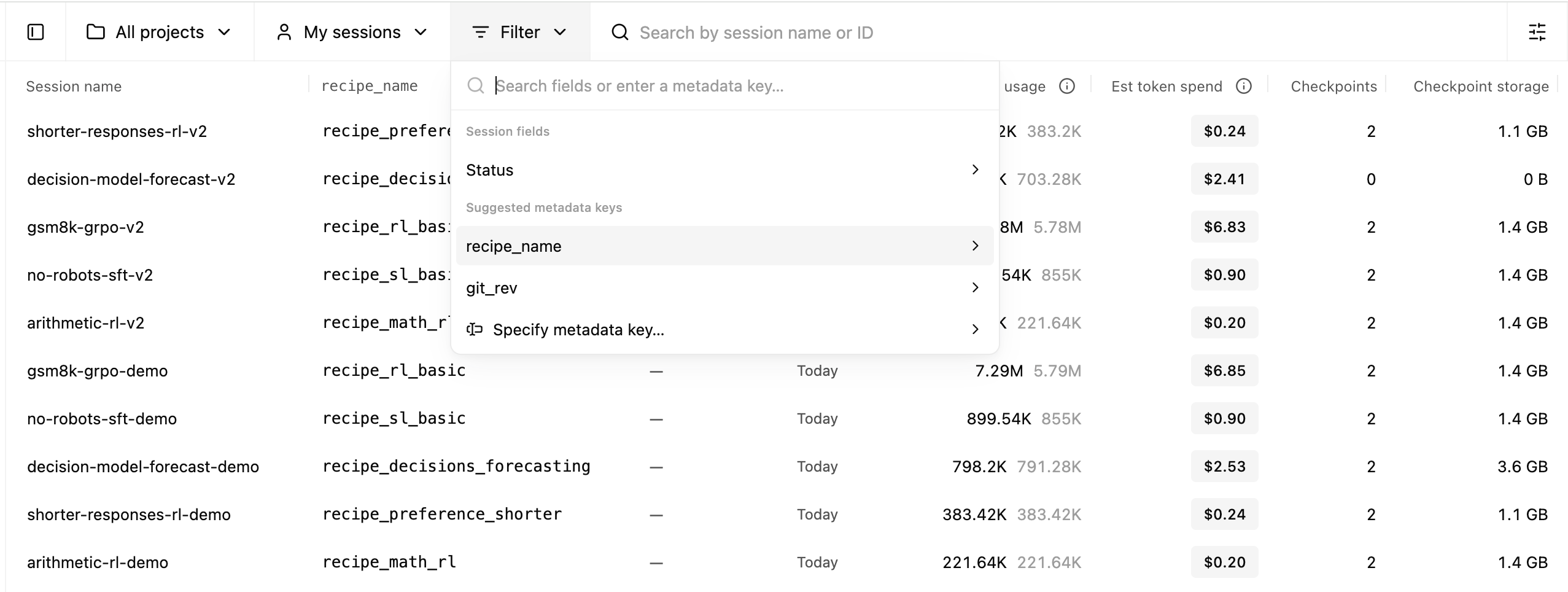Click the Specify metadata key text-cursor icon
1568x592 pixels.
click(475, 329)
